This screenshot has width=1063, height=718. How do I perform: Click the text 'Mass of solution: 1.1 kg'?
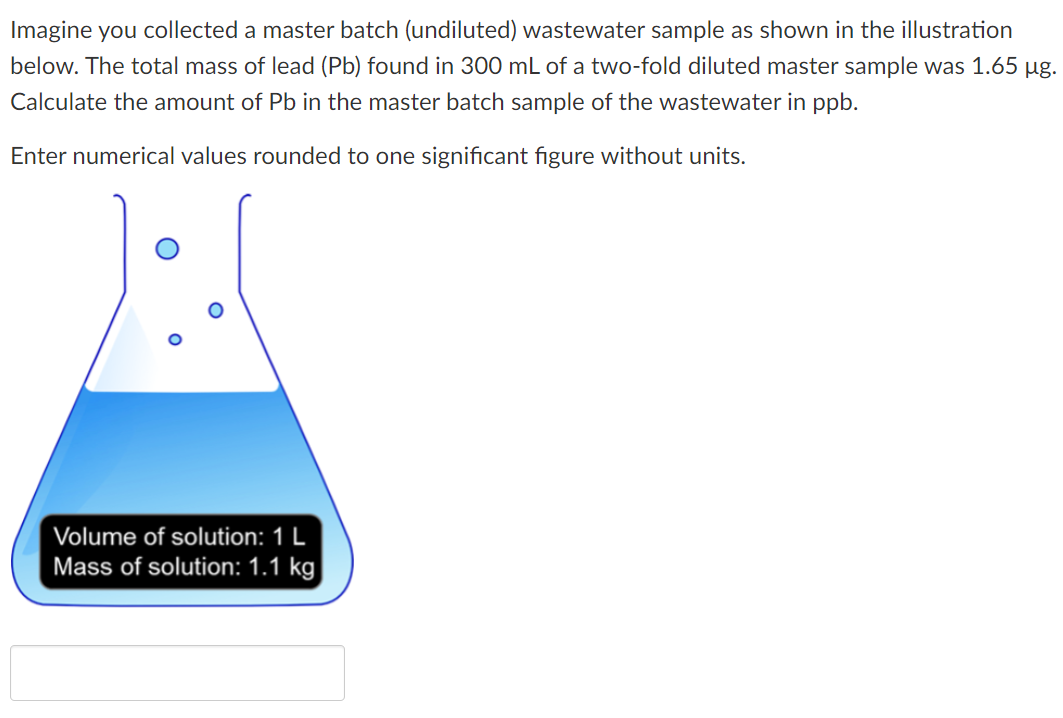coord(183,567)
